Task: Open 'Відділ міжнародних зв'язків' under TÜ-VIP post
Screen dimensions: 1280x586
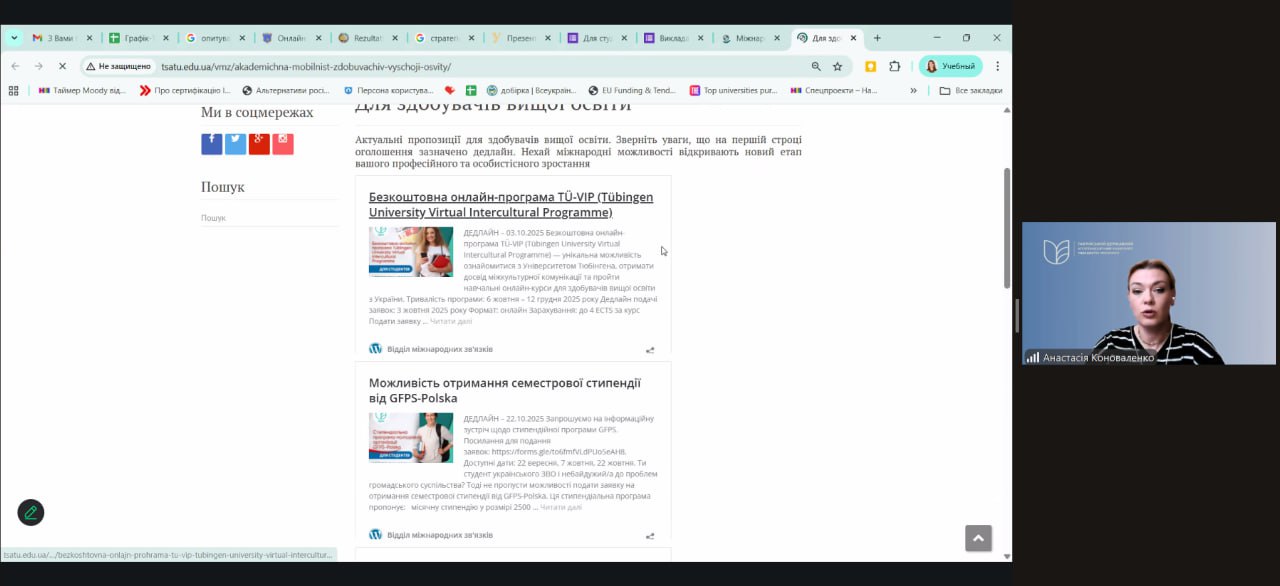Action: (x=440, y=349)
